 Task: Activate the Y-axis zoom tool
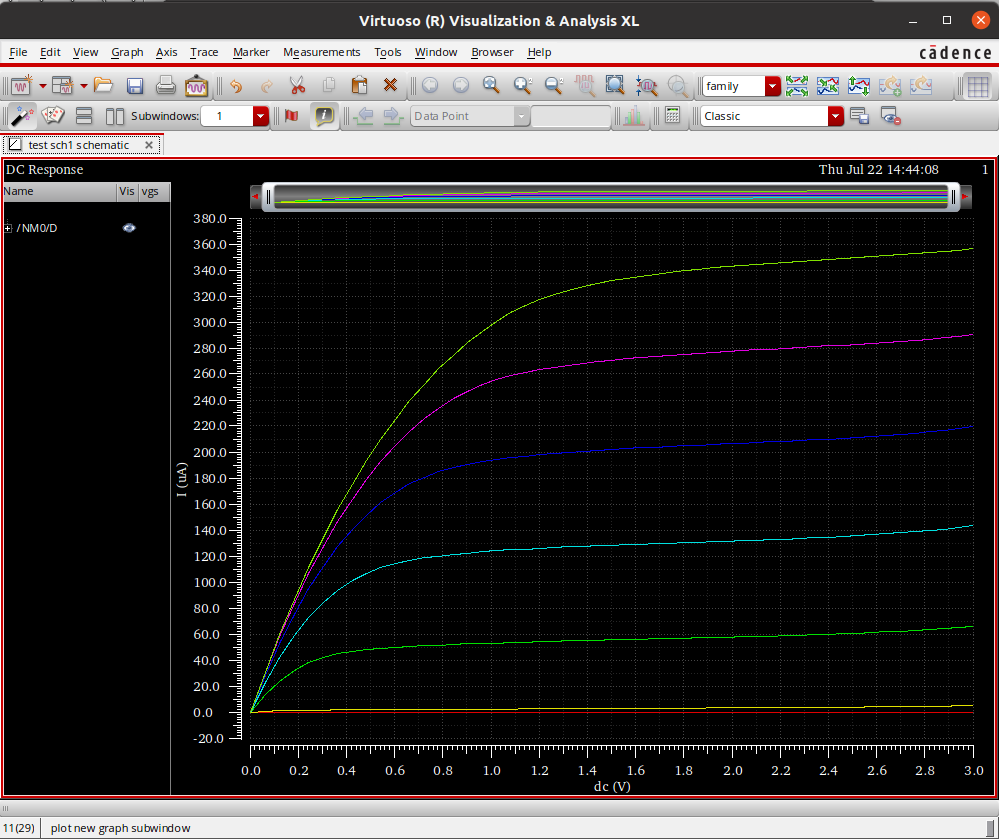point(647,85)
